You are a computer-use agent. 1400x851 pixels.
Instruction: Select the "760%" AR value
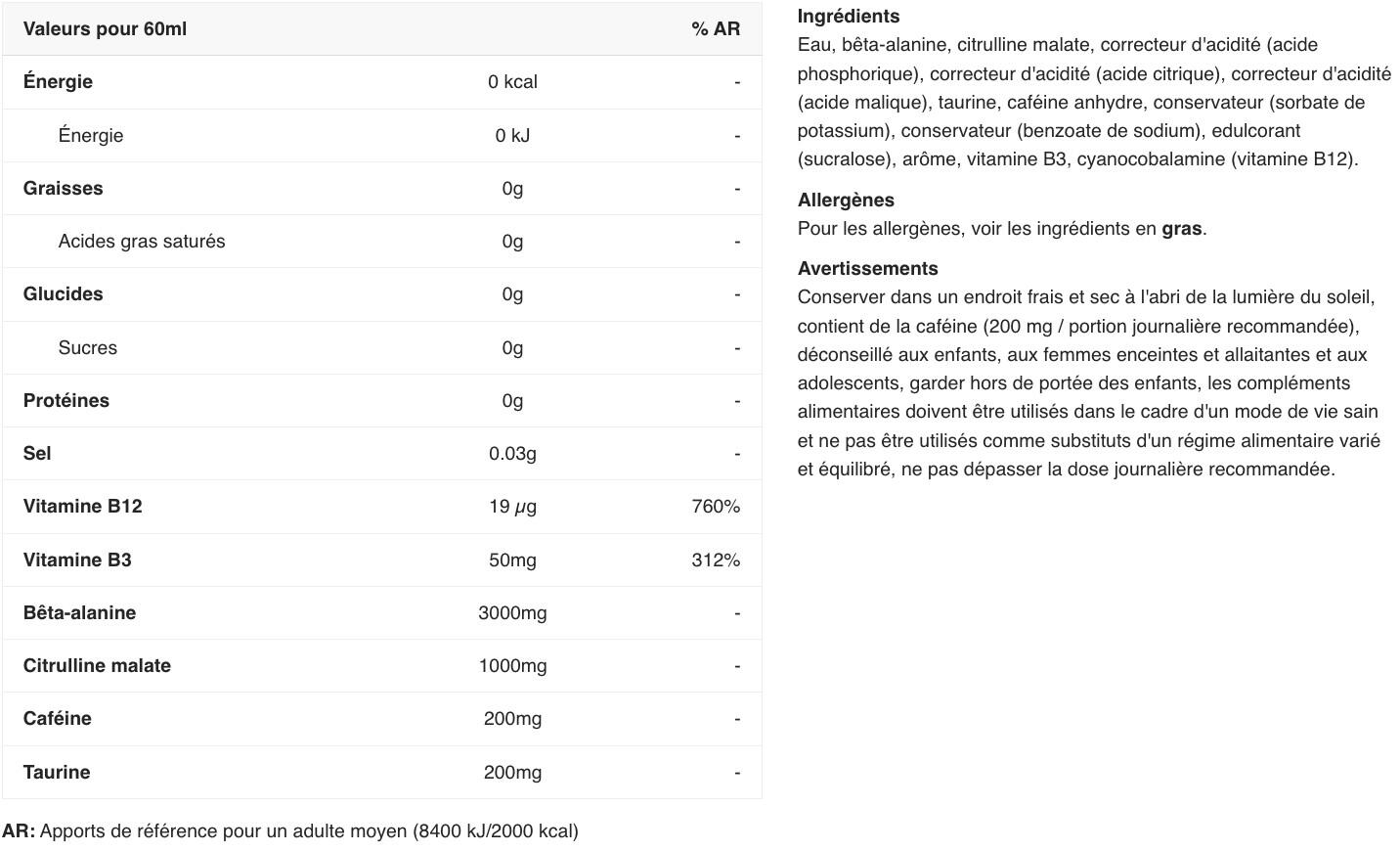715,507
